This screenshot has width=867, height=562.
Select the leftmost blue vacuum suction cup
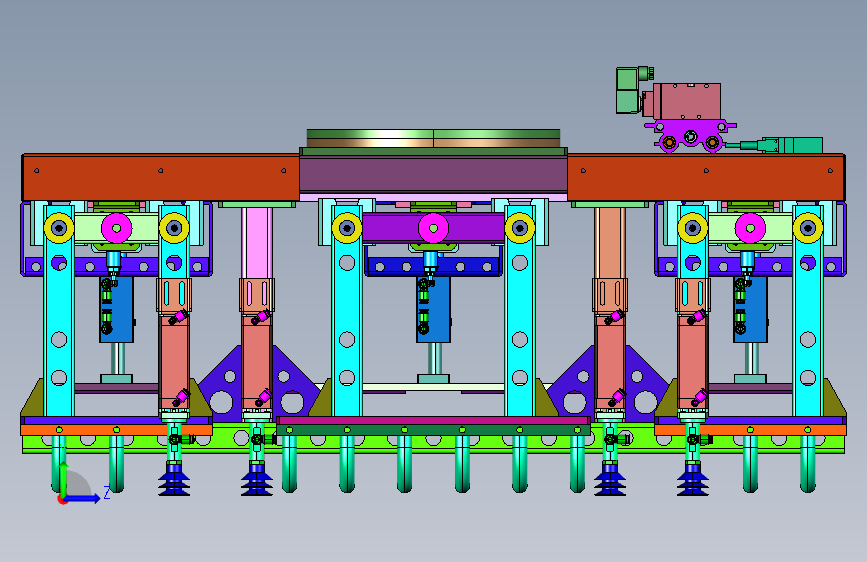pos(174,480)
